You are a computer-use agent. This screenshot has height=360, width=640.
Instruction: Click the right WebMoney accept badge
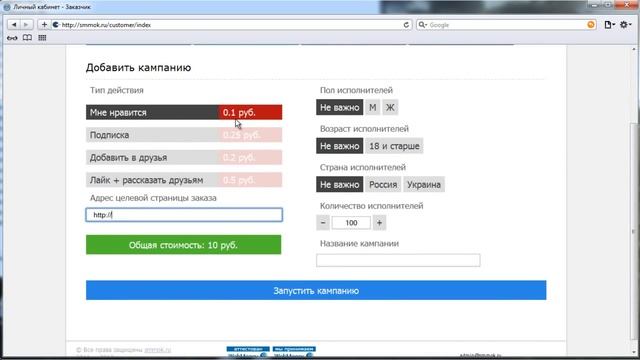coord(294,352)
